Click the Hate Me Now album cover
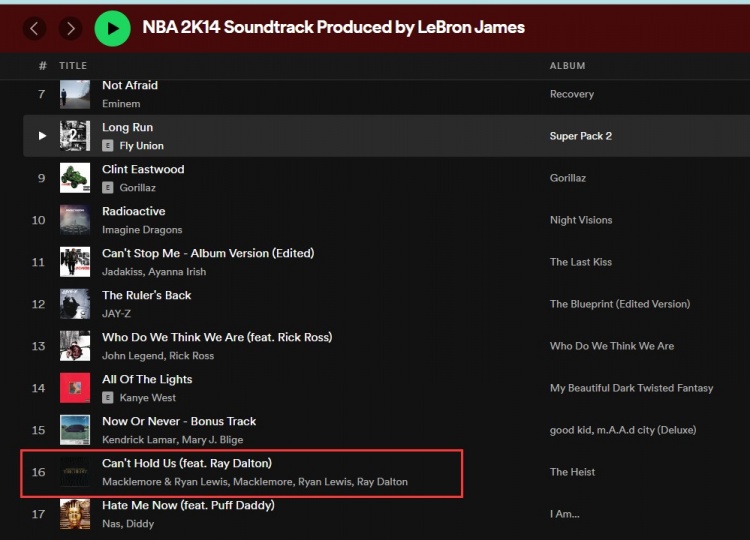The image size is (750, 540). click(75, 514)
